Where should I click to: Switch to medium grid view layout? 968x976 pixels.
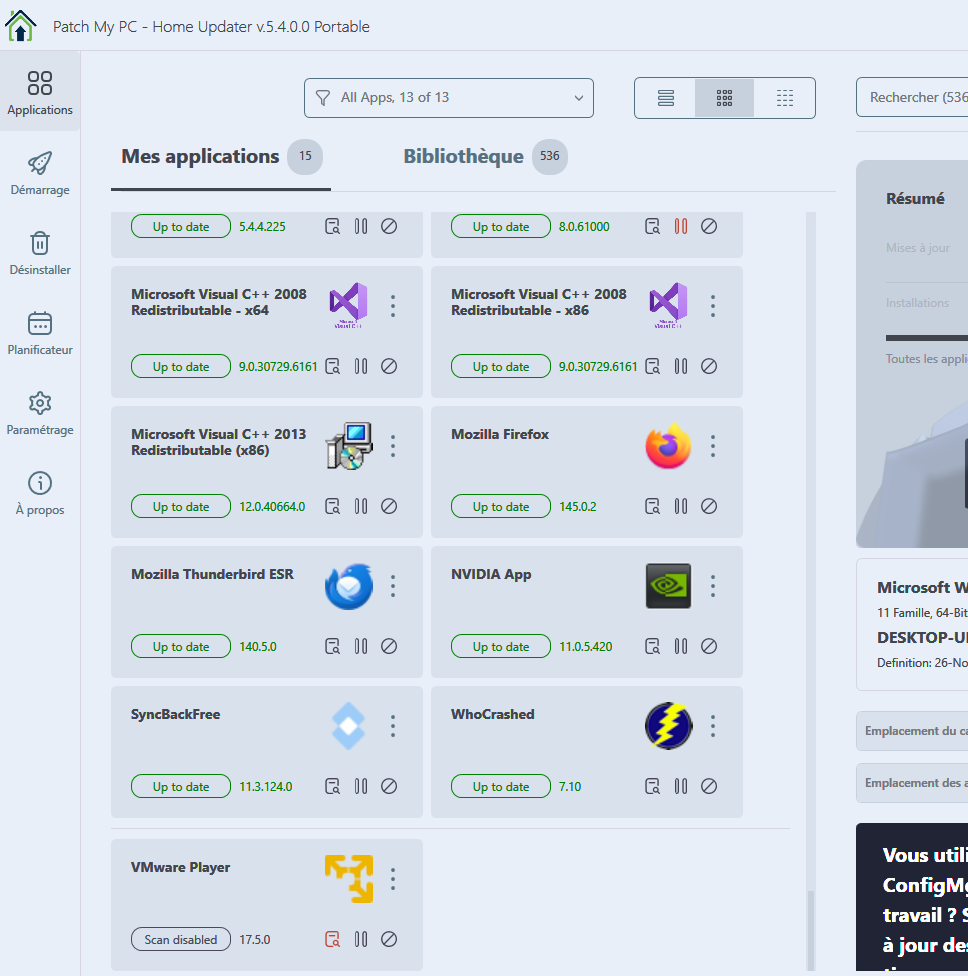click(x=724, y=98)
